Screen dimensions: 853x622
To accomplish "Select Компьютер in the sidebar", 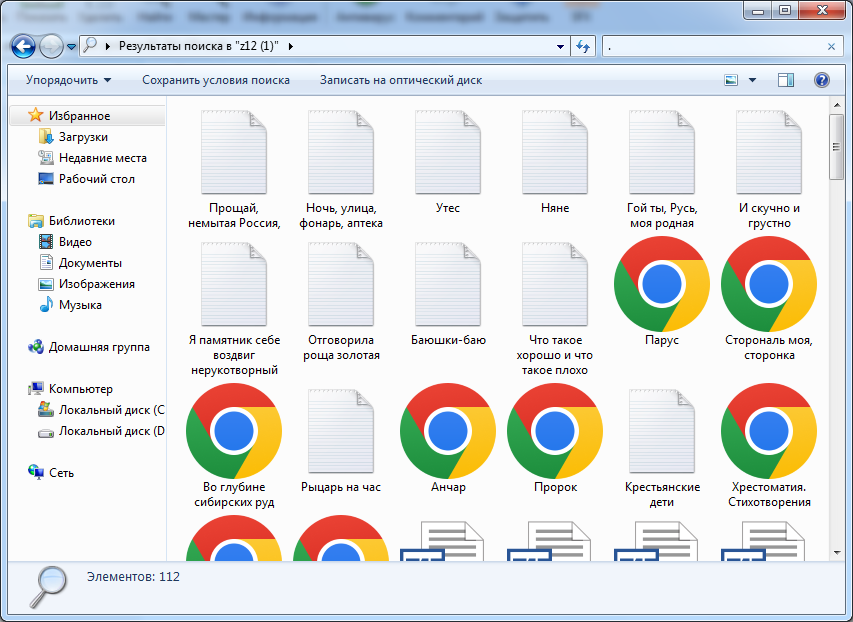I will [x=81, y=389].
